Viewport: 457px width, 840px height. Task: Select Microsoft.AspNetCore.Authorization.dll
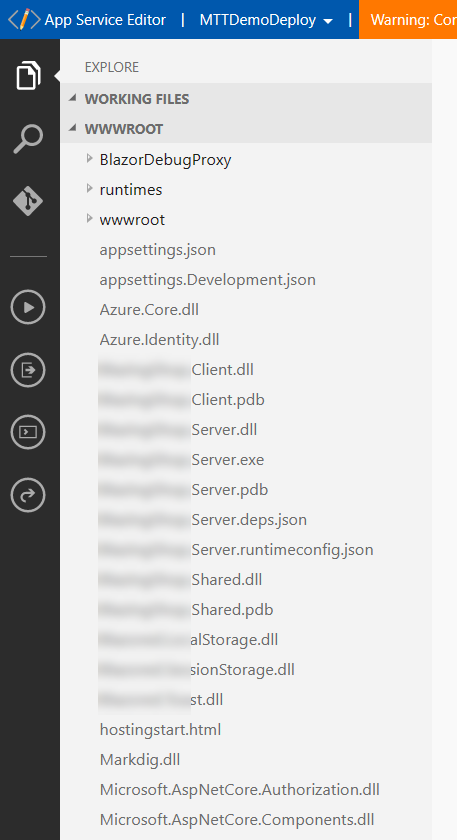(239, 790)
